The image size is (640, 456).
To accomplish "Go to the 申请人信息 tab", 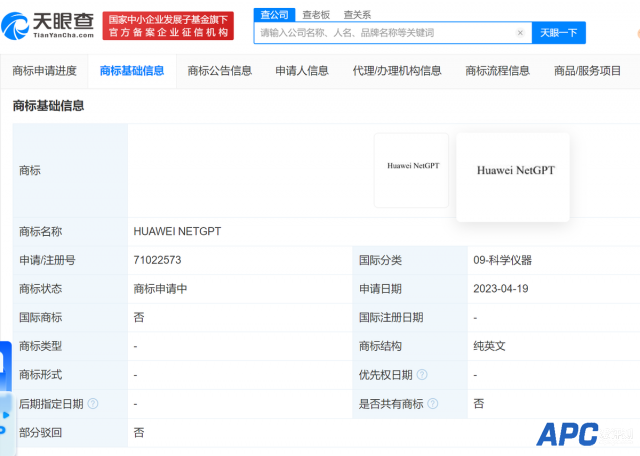I will click(302, 71).
